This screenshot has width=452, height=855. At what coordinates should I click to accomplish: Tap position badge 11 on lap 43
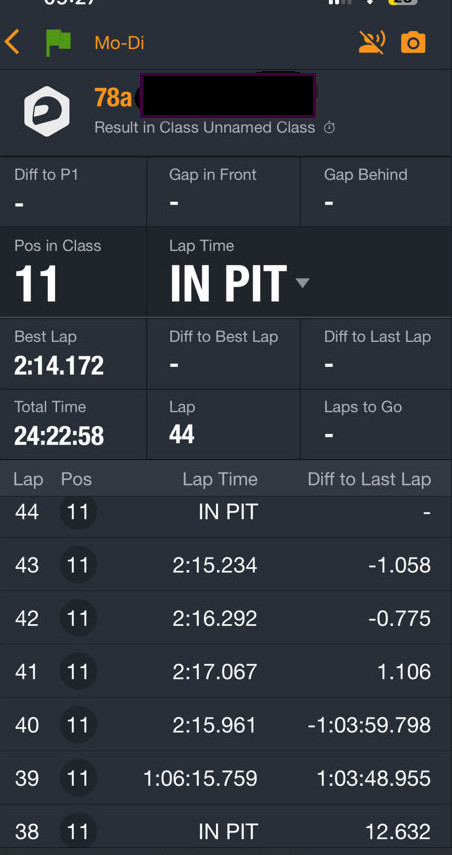(x=77, y=565)
